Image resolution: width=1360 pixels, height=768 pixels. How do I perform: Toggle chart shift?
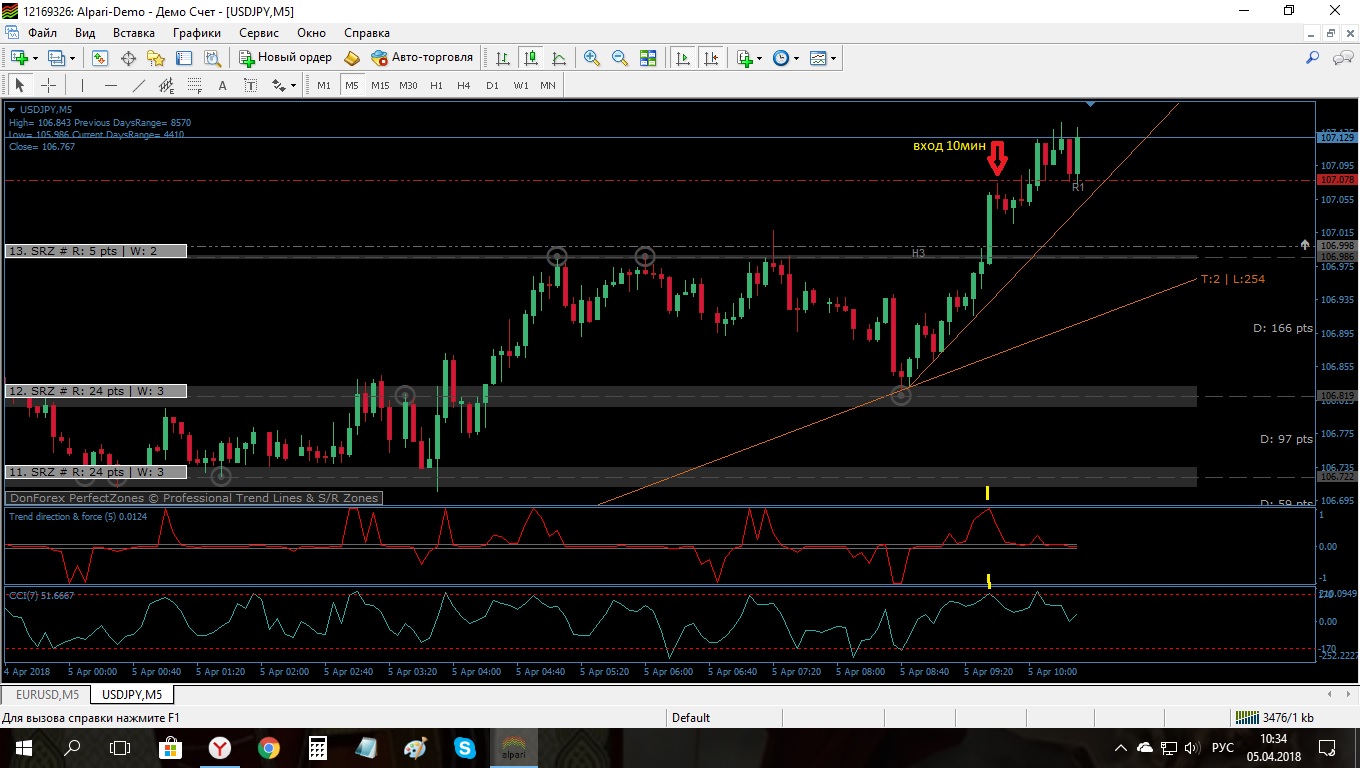click(x=711, y=58)
